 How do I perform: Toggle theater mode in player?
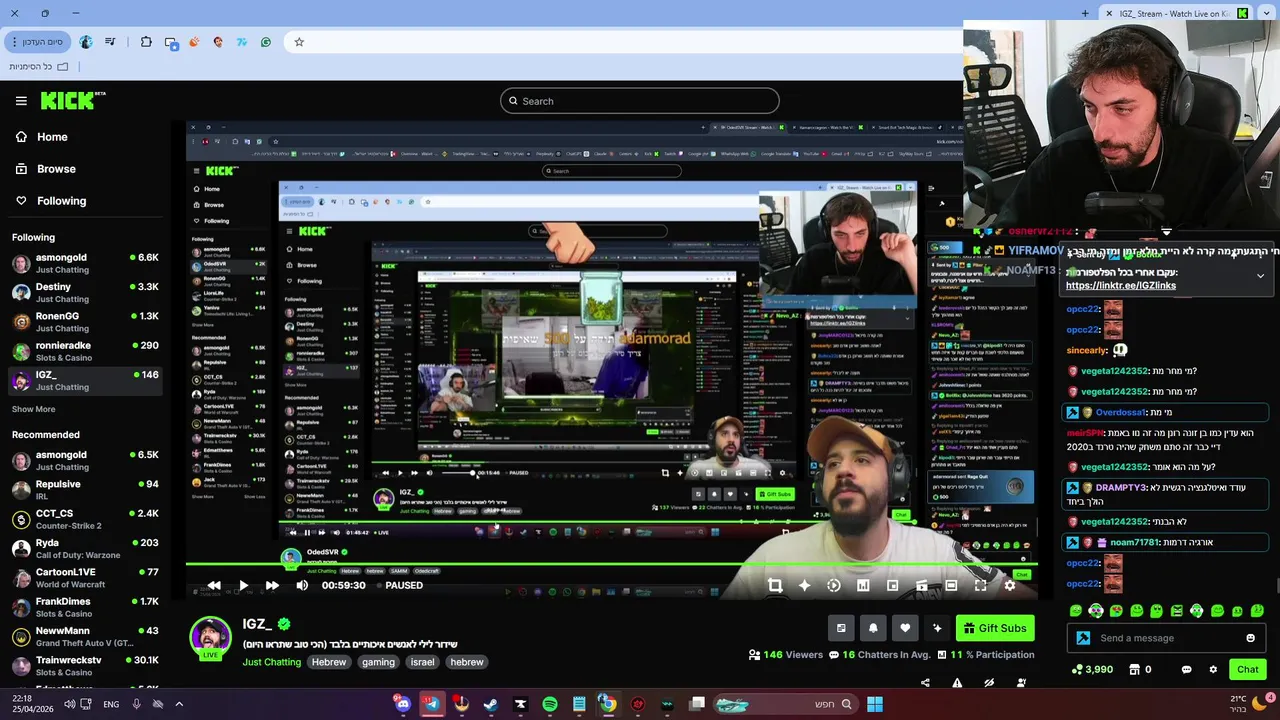coord(951,586)
